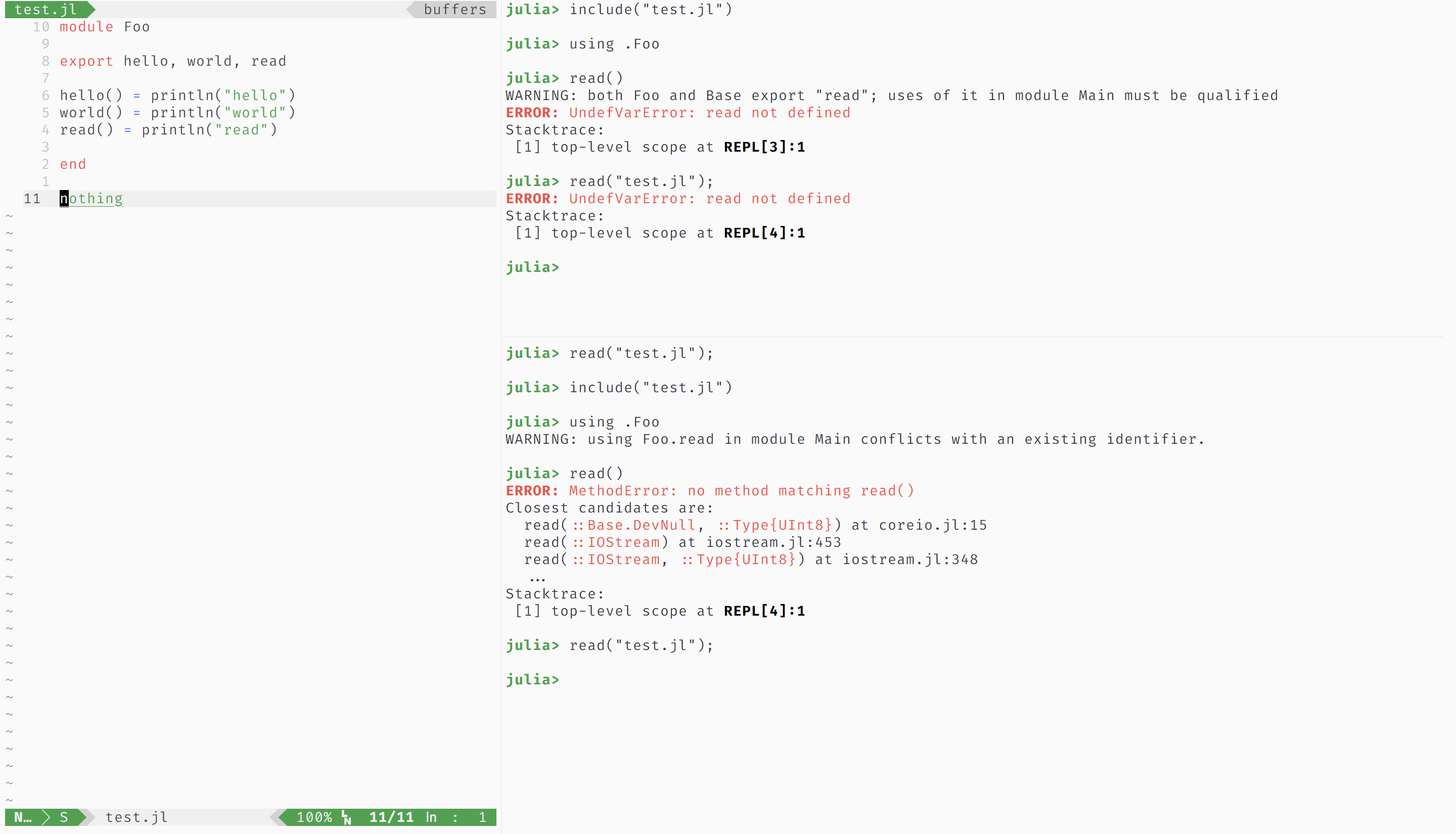Click the buffers label in tabline

(455, 9)
